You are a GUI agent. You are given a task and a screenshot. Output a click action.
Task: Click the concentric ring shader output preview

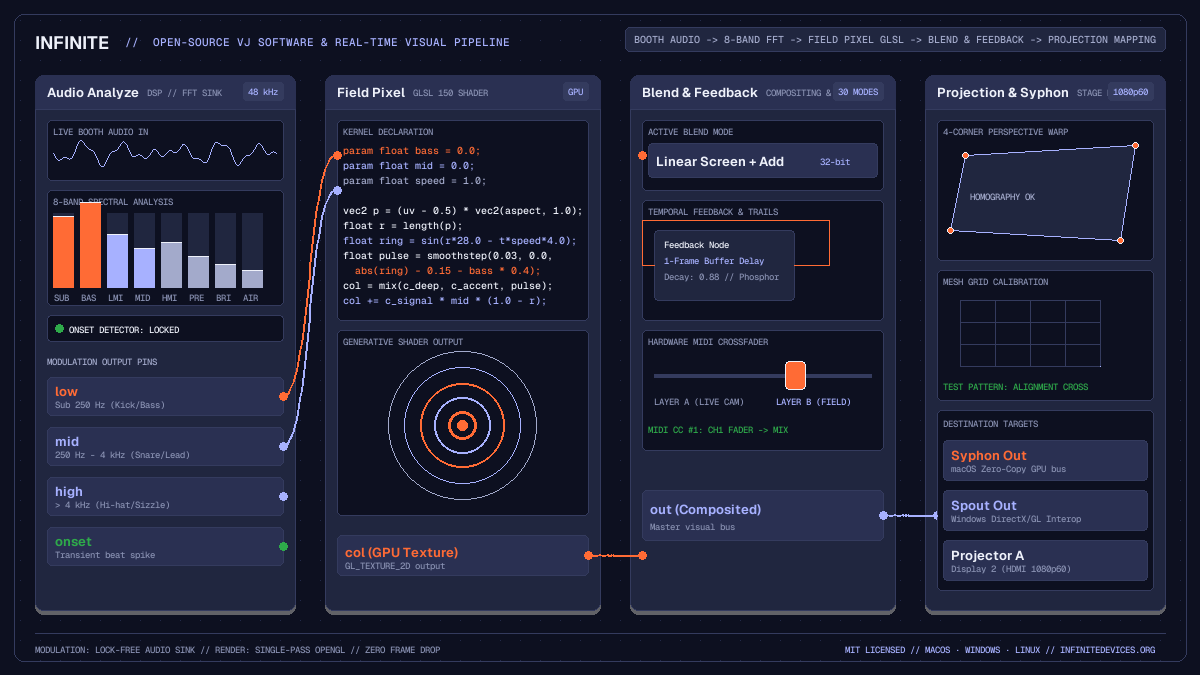pyautogui.click(x=462, y=425)
